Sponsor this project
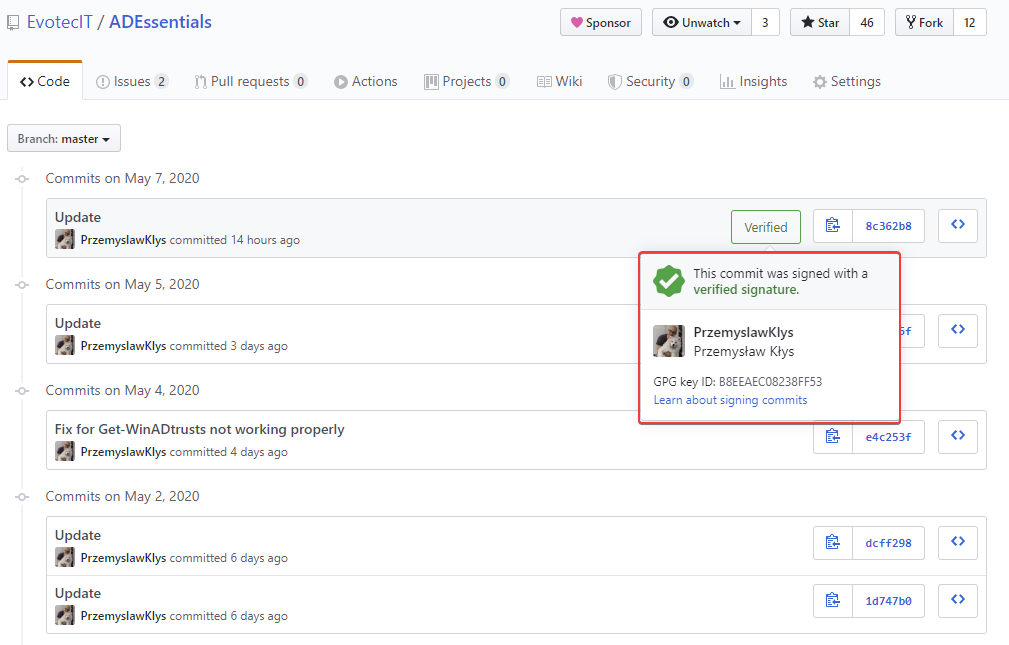The height and width of the screenshot is (645, 1009). (600, 22)
